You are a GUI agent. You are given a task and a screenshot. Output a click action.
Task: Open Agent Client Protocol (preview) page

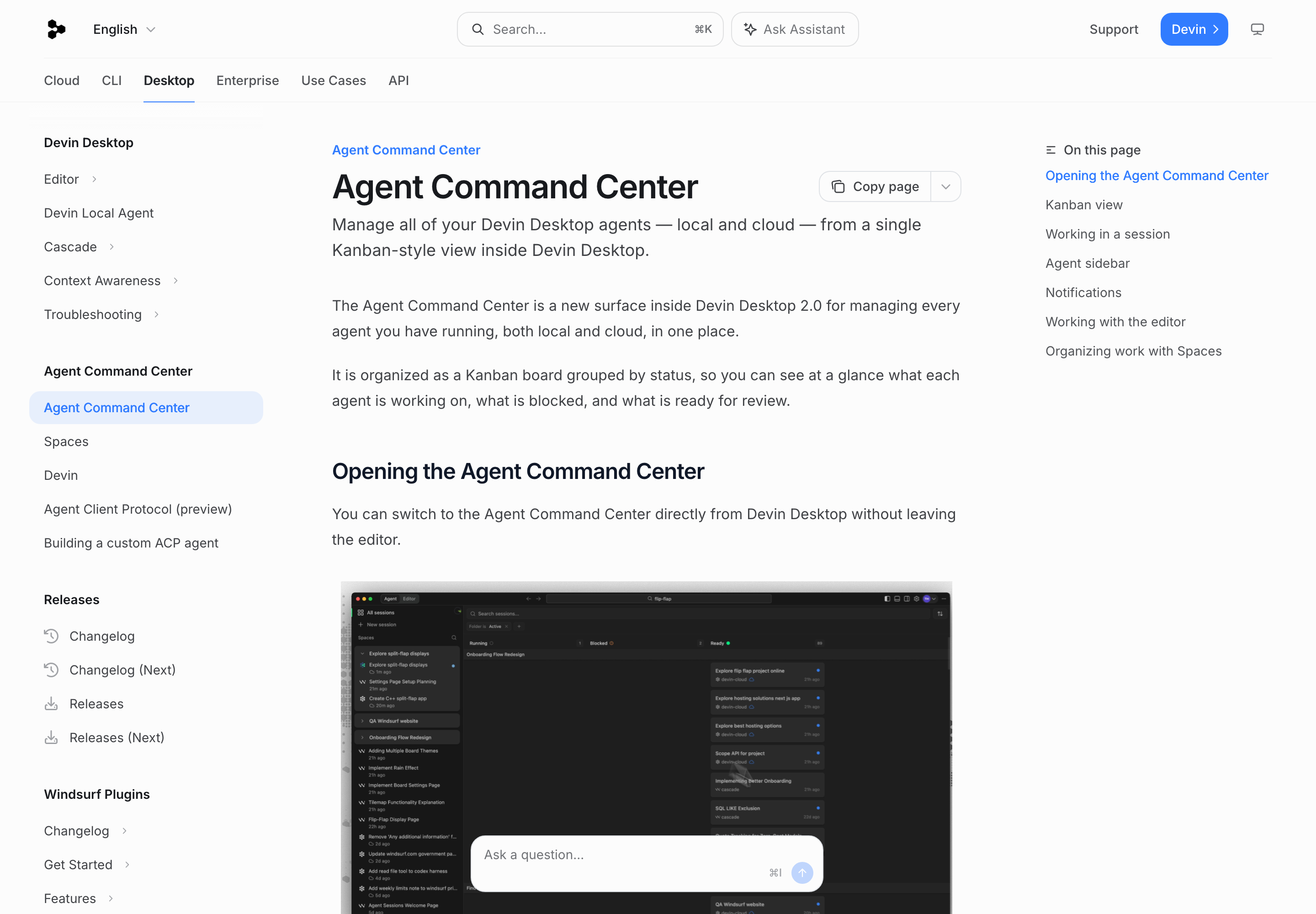click(x=138, y=509)
